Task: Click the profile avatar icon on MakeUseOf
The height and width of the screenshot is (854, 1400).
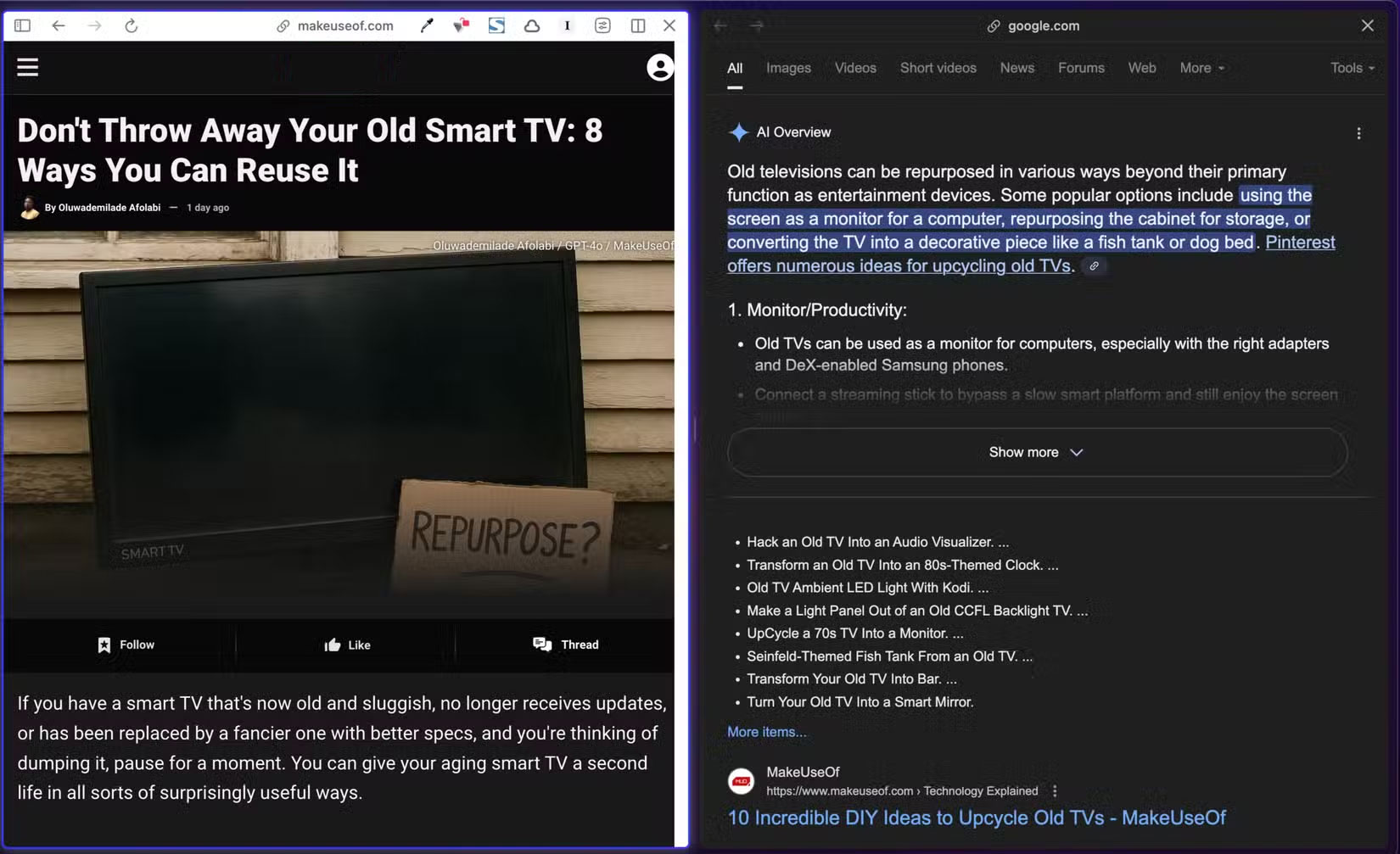Action: (x=659, y=68)
